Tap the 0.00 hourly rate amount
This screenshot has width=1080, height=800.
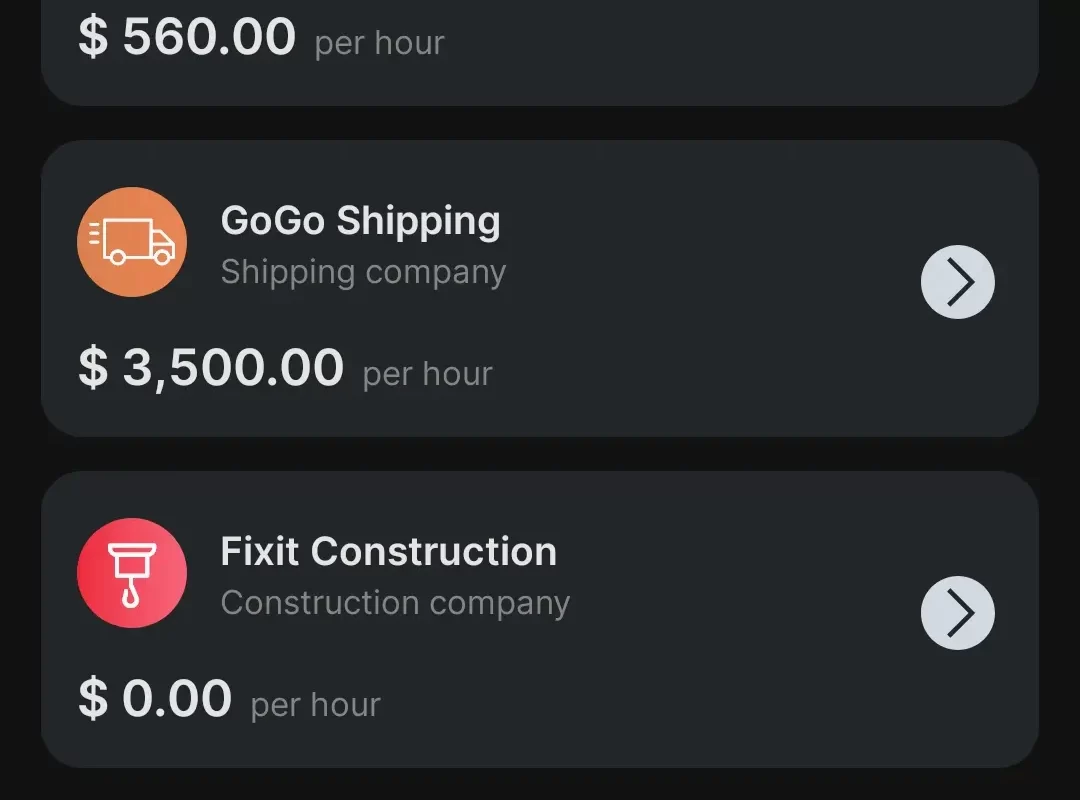tap(176, 699)
